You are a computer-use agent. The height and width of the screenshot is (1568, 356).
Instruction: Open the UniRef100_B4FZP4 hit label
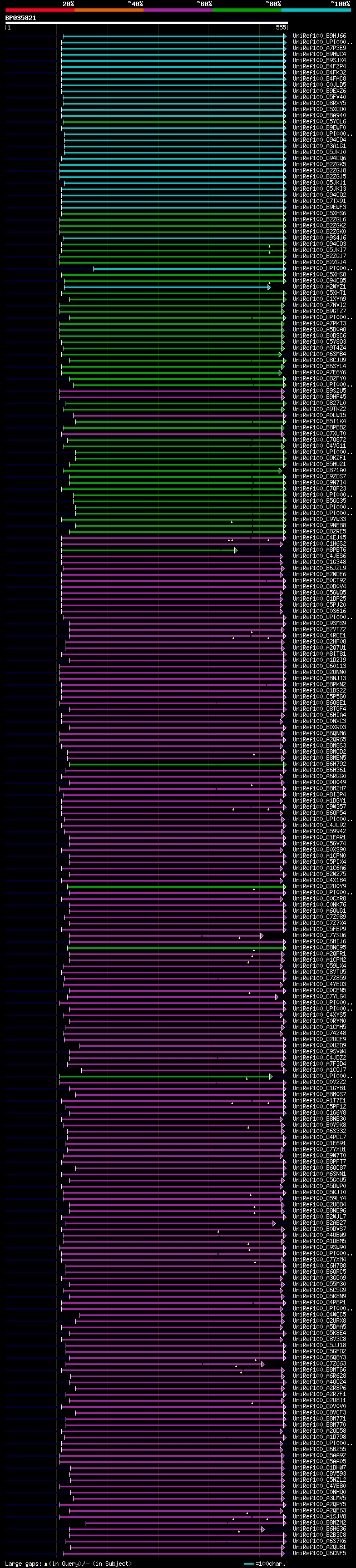tap(319, 66)
